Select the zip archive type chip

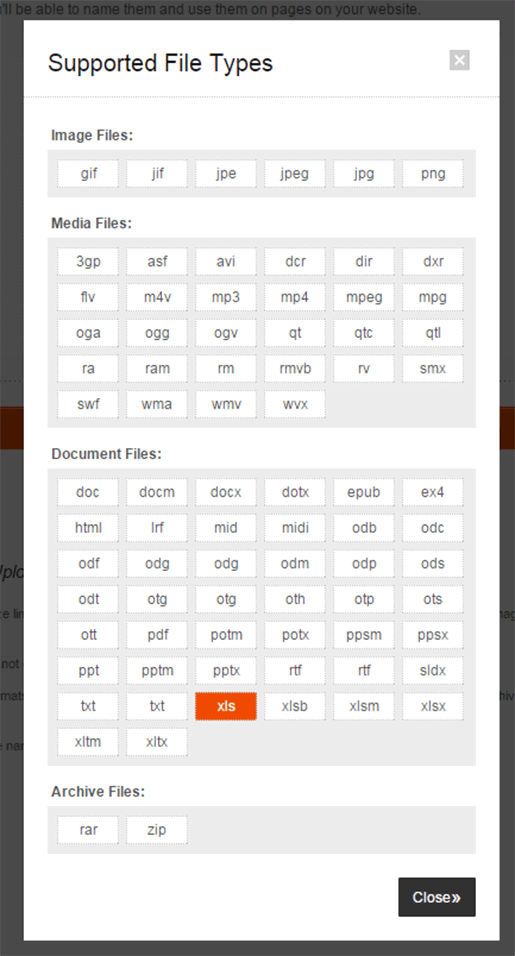point(157,830)
